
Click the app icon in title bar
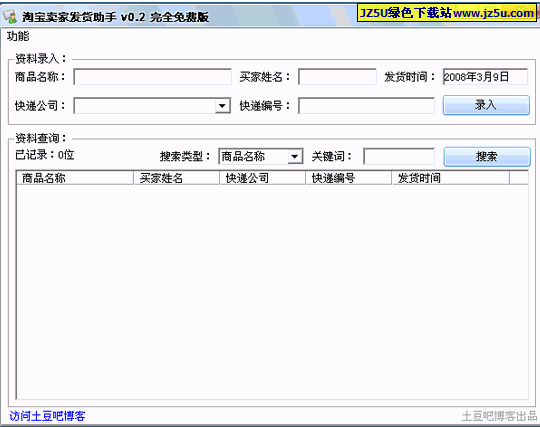[x=10, y=16]
